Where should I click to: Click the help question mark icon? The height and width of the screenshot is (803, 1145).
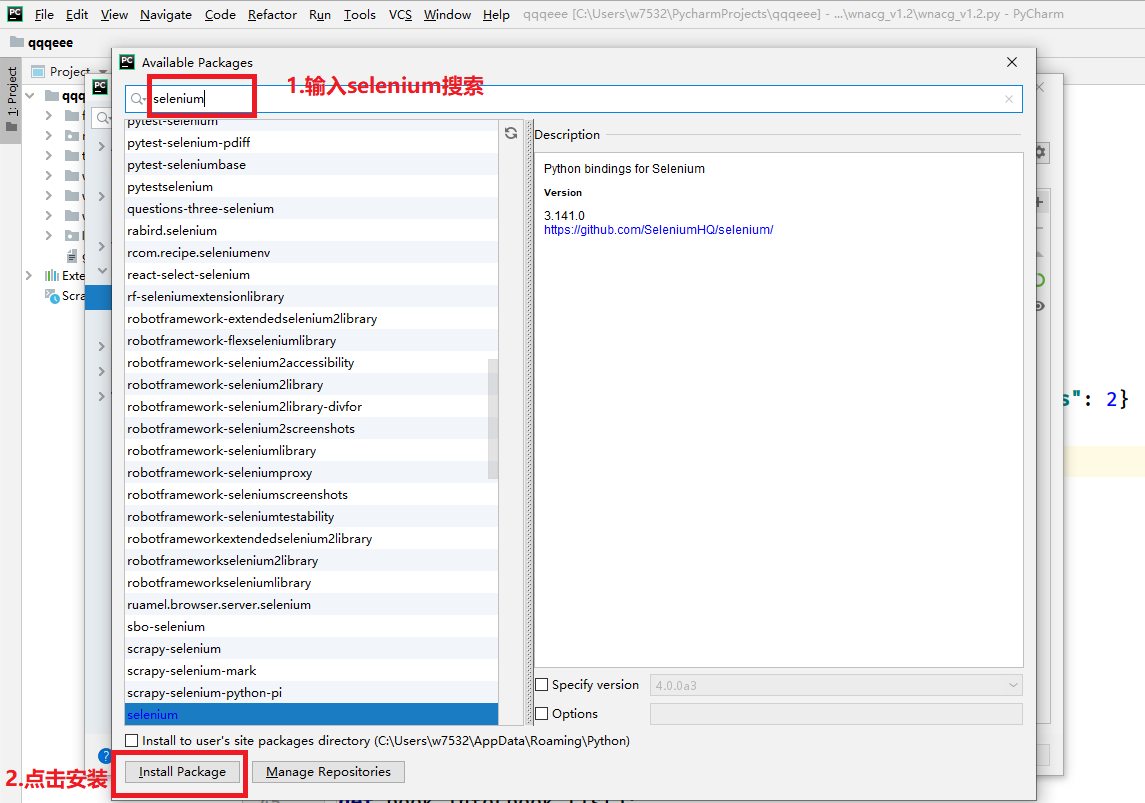[105, 756]
